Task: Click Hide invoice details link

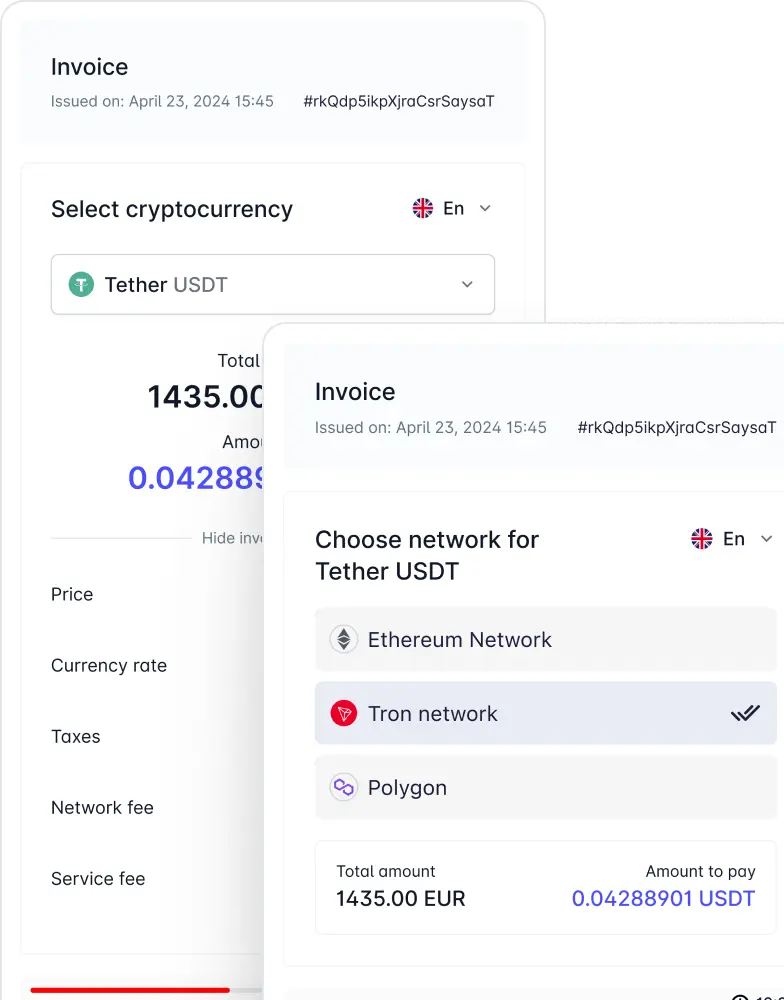Action: pyautogui.click(x=232, y=538)
